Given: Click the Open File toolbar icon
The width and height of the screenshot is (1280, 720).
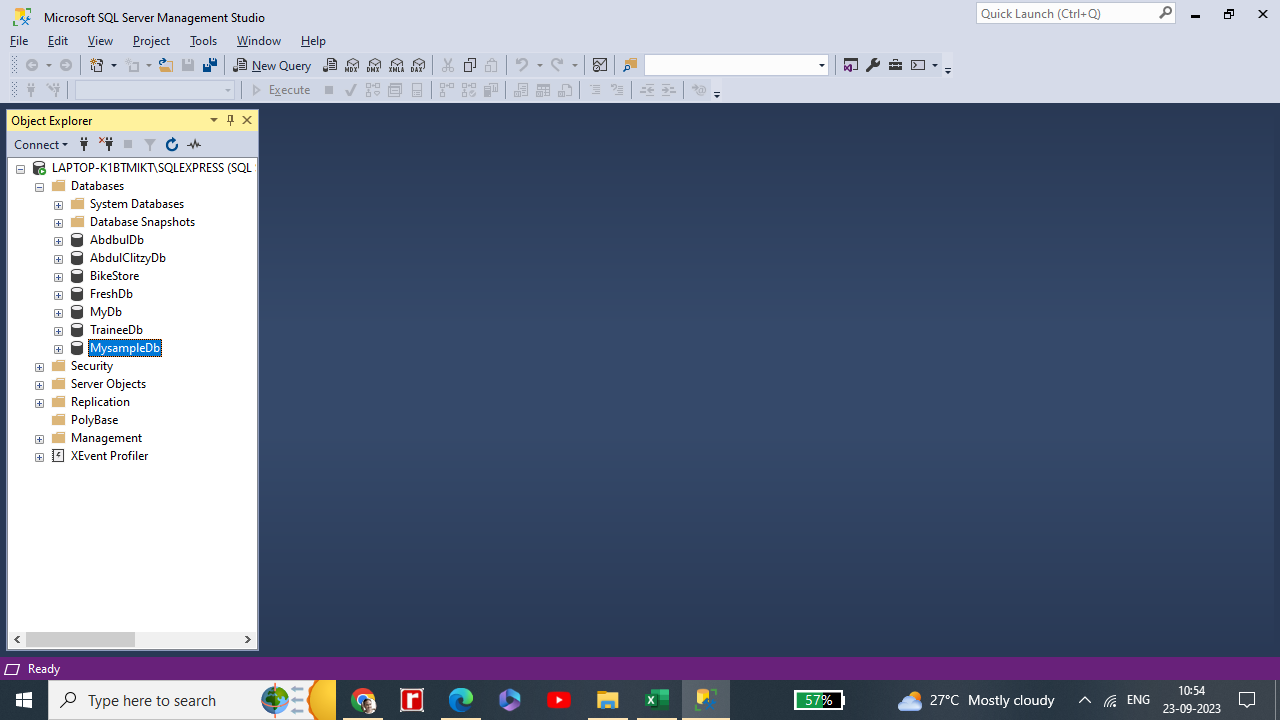Looking at the screenshot, I should 165,65.
